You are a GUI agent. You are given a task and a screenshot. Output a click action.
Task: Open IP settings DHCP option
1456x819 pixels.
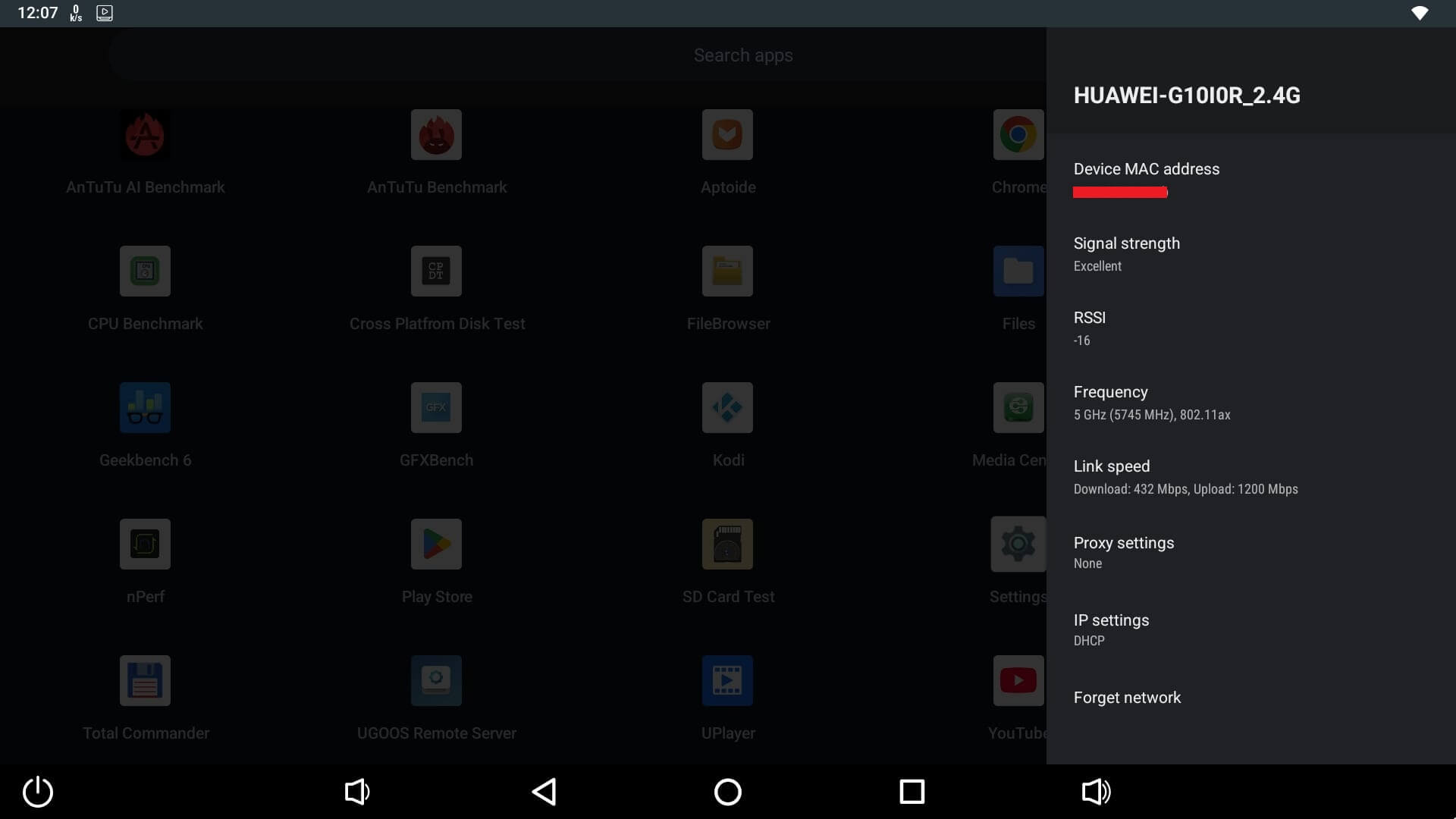point(1111,629)
